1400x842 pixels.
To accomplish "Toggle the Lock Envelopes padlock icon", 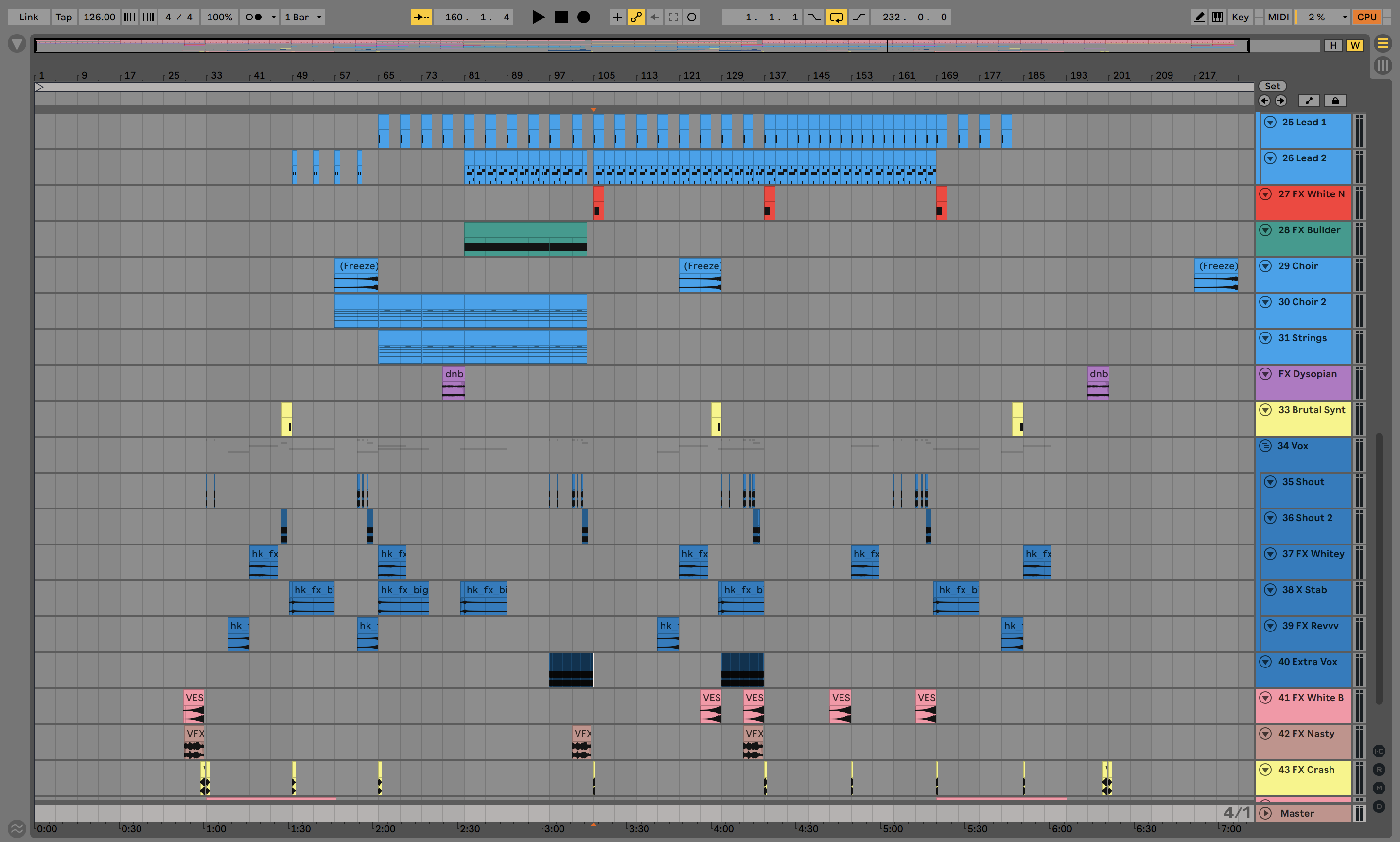I will (x=1335, y=101).
